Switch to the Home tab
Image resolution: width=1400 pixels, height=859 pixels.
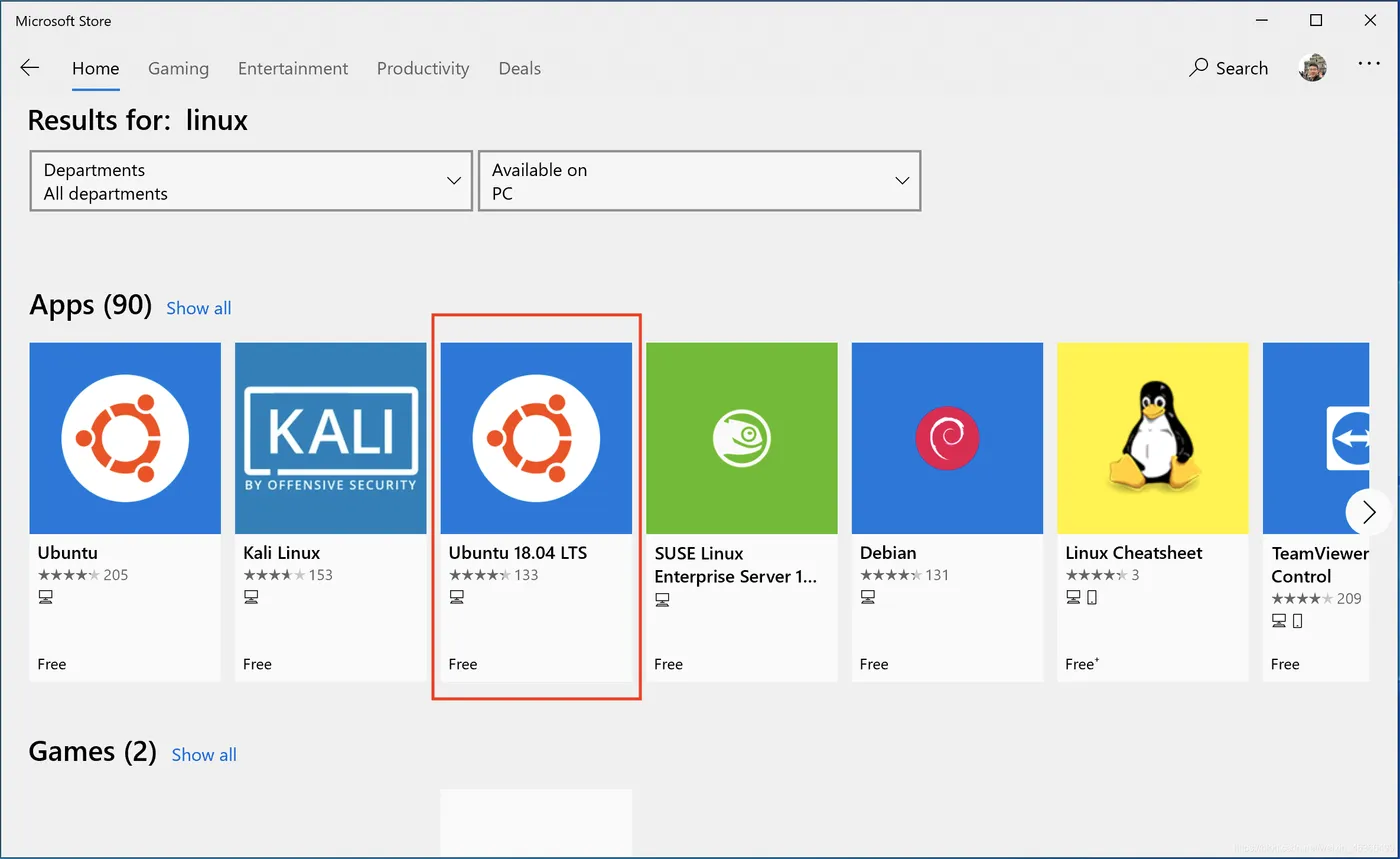(96, 68)
